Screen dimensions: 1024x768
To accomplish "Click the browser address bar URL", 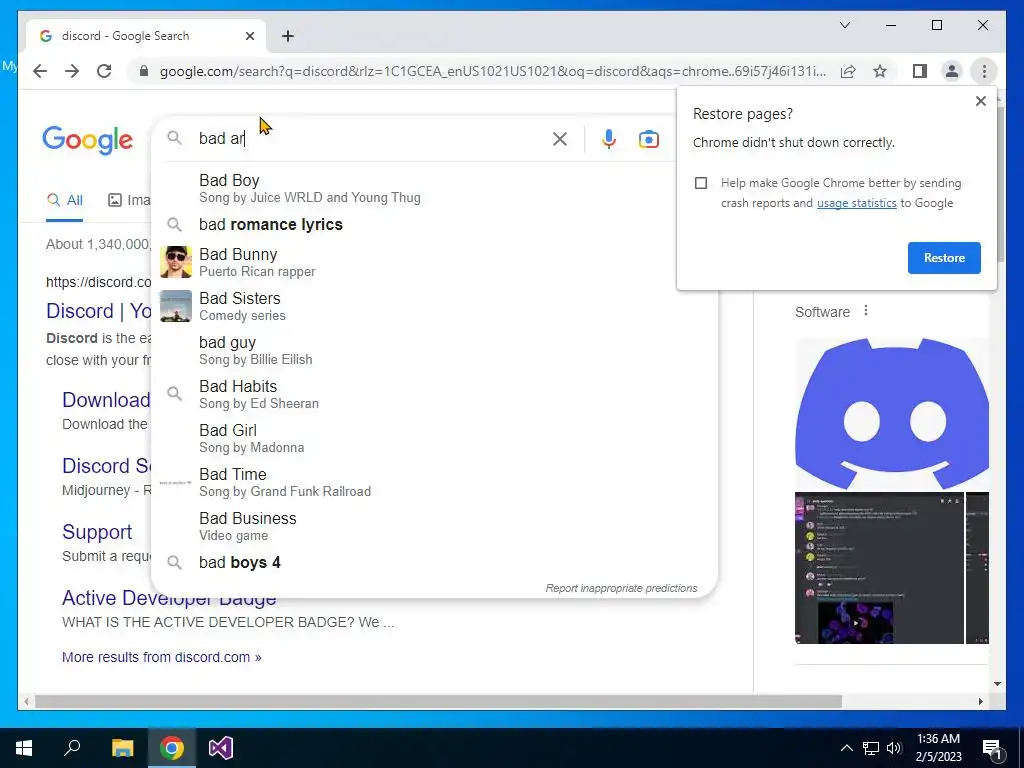I will click(492, 71).
